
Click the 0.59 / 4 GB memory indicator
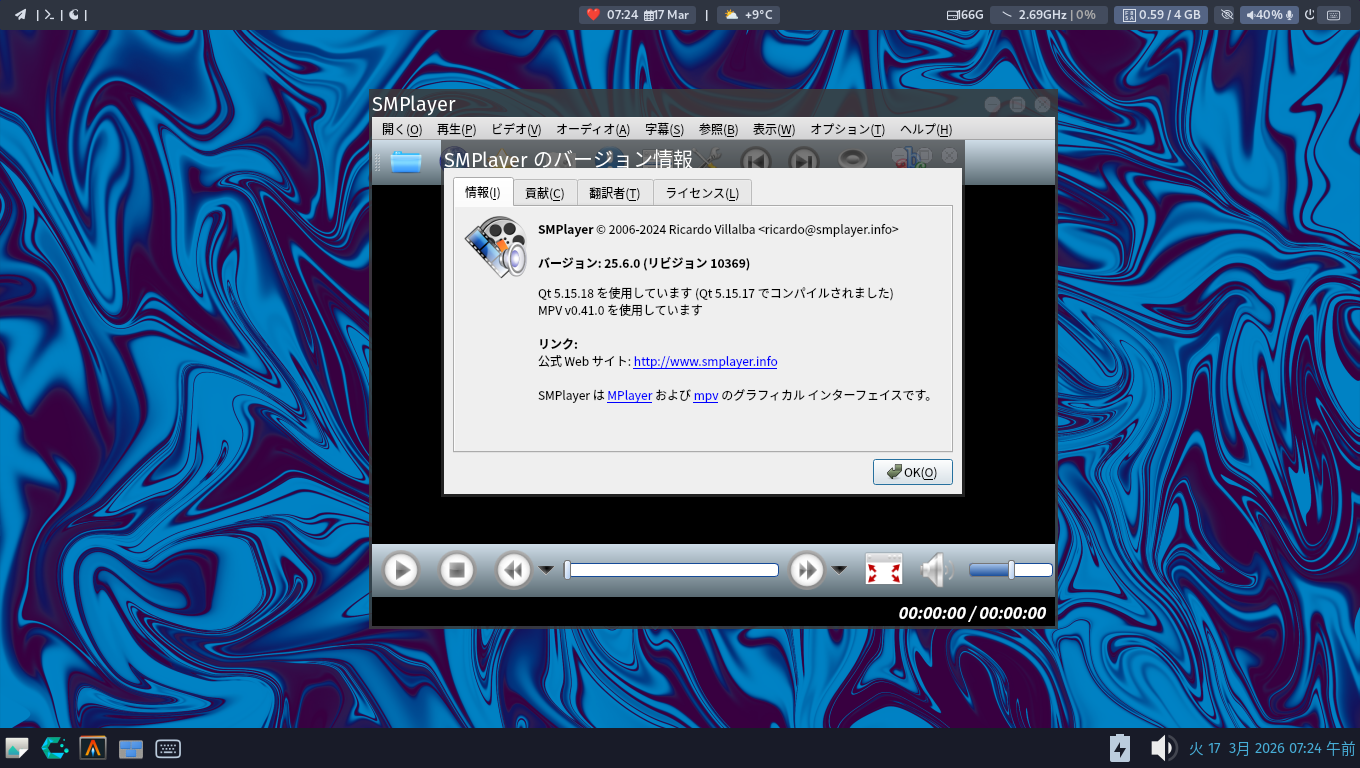(1161, 15)
